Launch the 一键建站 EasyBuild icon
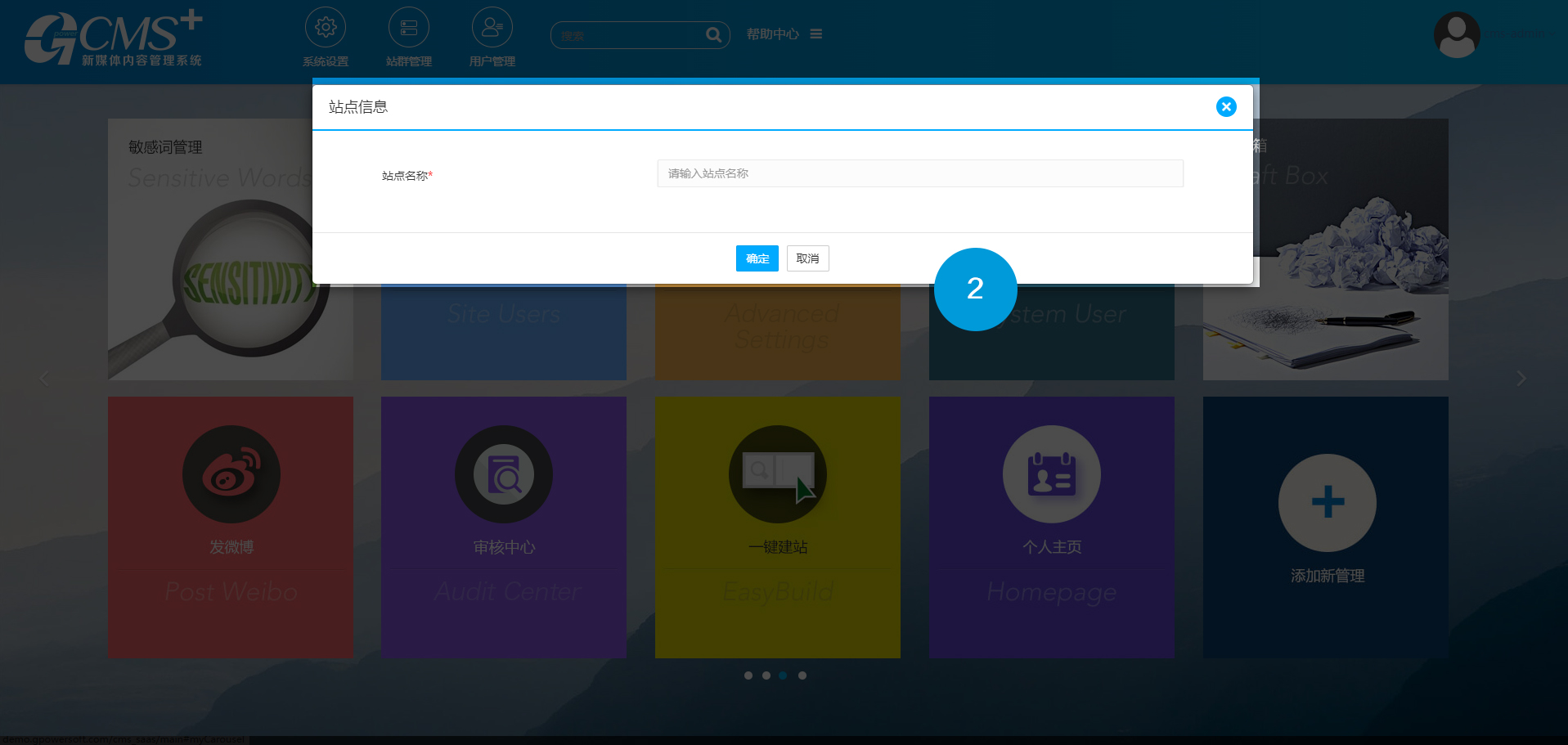Screen dimensions: 1568x745 (778, 474)
